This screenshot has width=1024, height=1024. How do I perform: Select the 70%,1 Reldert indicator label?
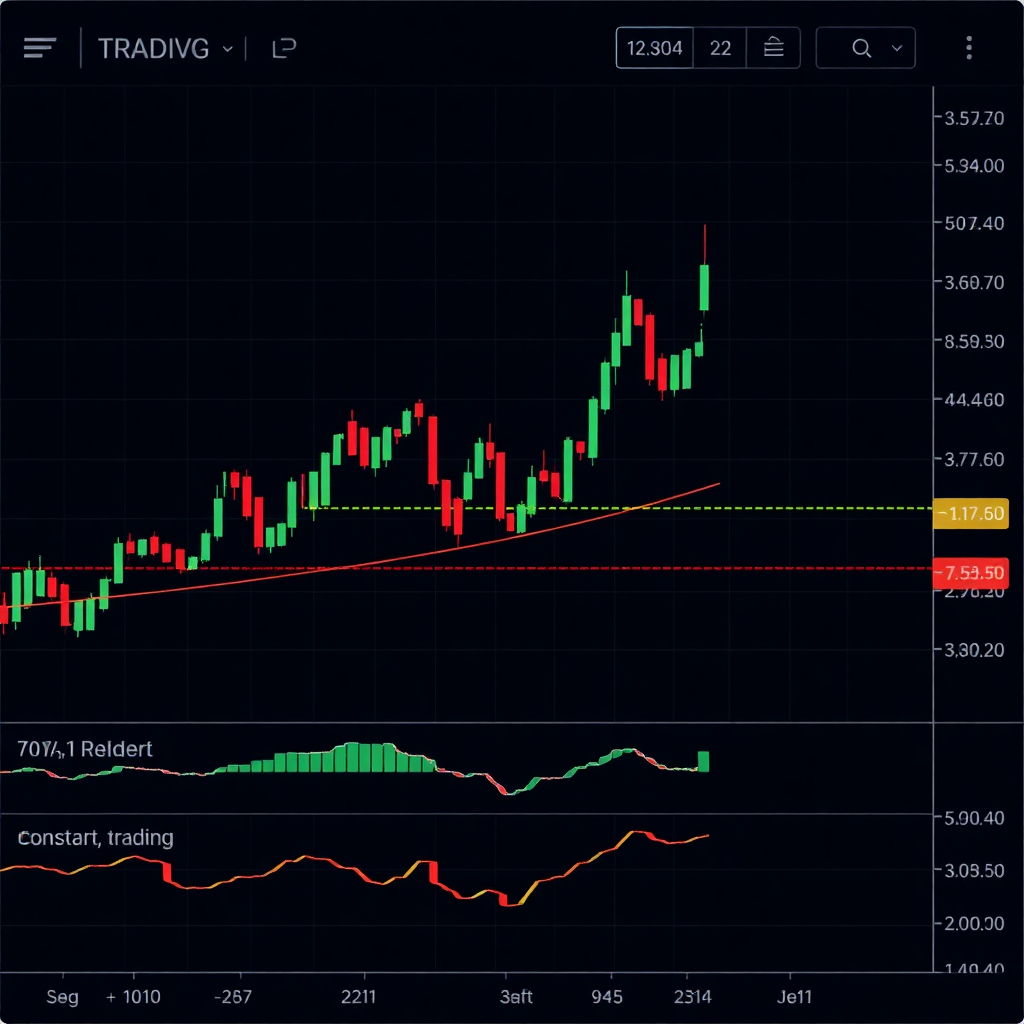click(85, 748)
